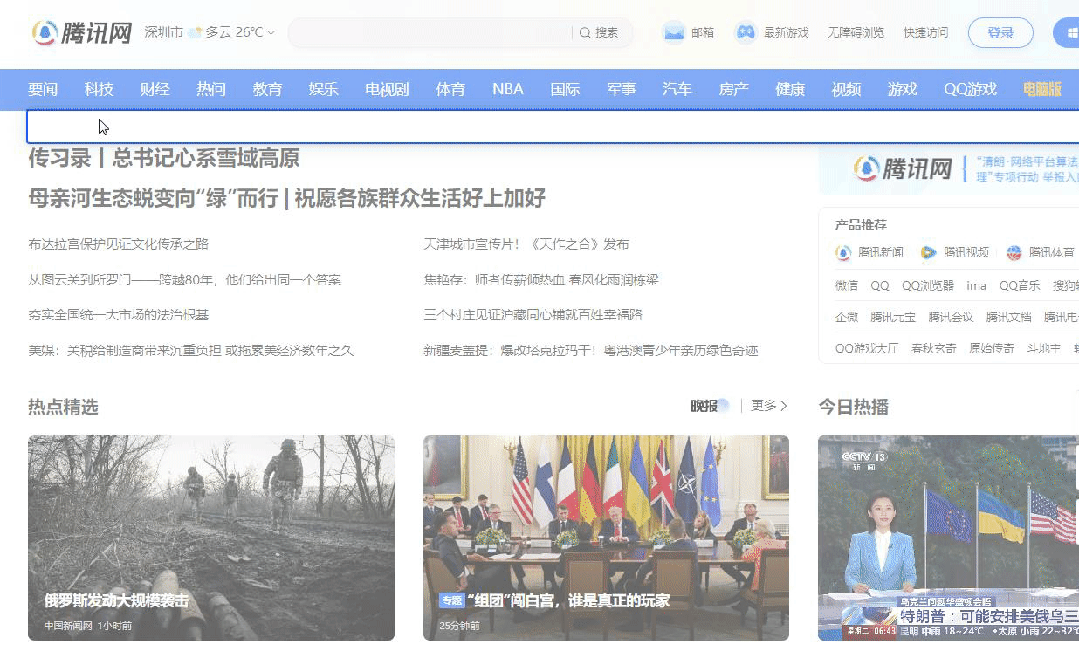Go to the 游戏 channel
This screenshot has width=1079, height=651.
pos(902,89)
